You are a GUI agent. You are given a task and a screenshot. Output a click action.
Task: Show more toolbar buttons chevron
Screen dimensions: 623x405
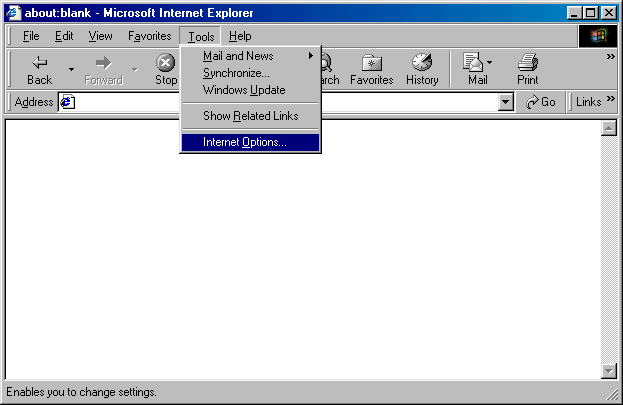611,57
